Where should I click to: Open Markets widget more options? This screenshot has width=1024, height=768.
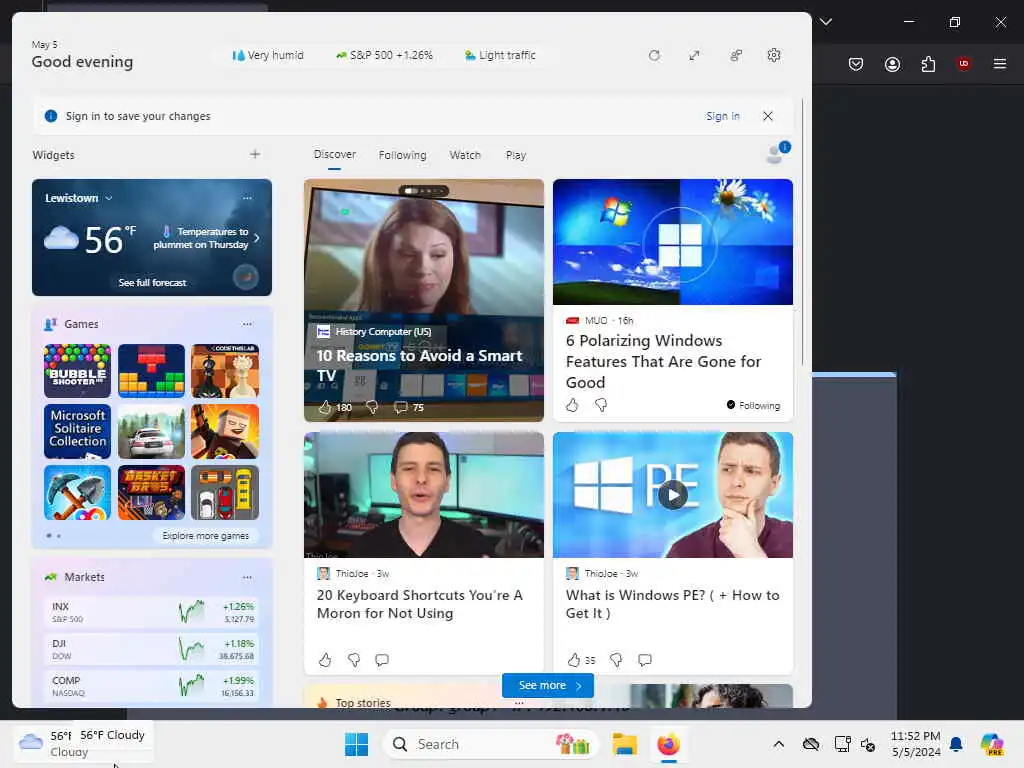(247, 577)
